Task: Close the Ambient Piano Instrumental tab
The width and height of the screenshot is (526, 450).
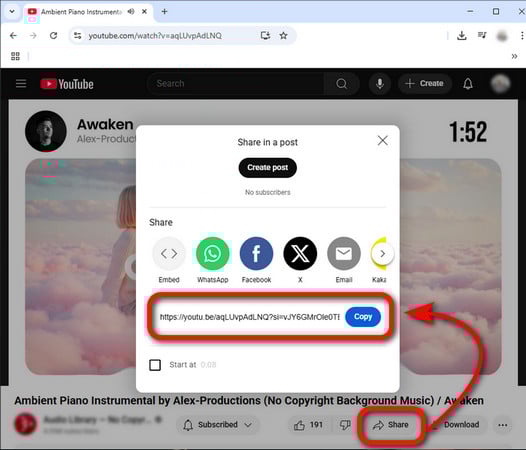Action: click(144, 11)
